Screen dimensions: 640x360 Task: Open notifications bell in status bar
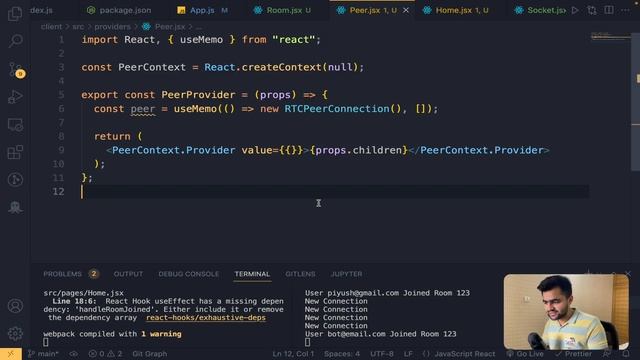626,354
